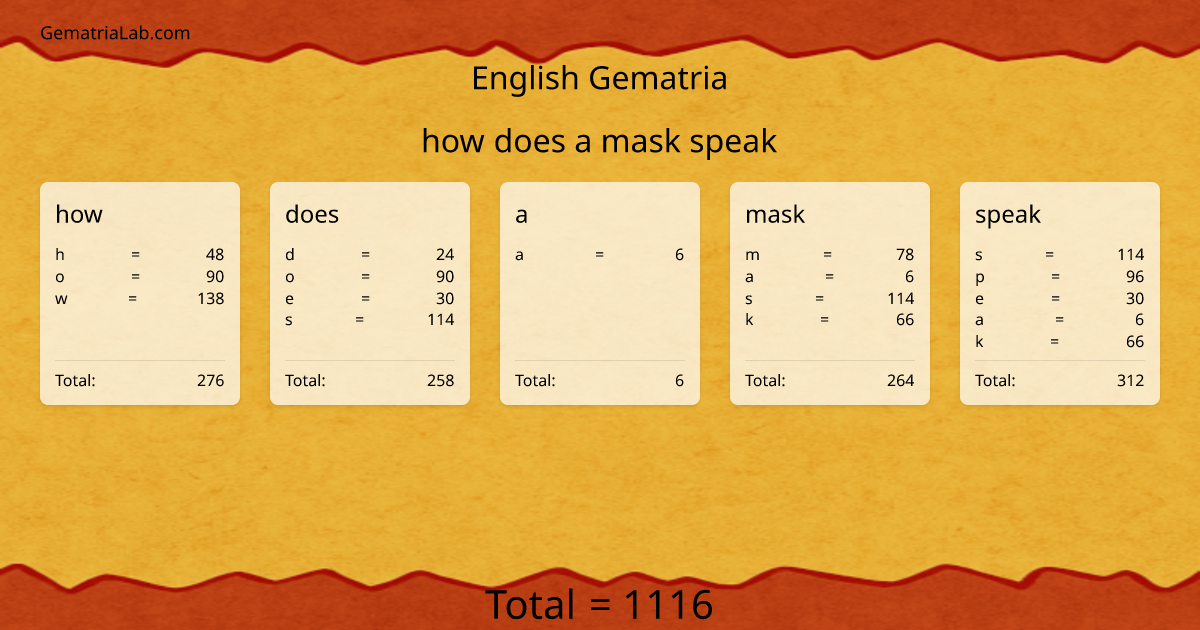Click value 96 for letter p
The width and height of the screenshot is (1200, 630).
(1135, 276)
